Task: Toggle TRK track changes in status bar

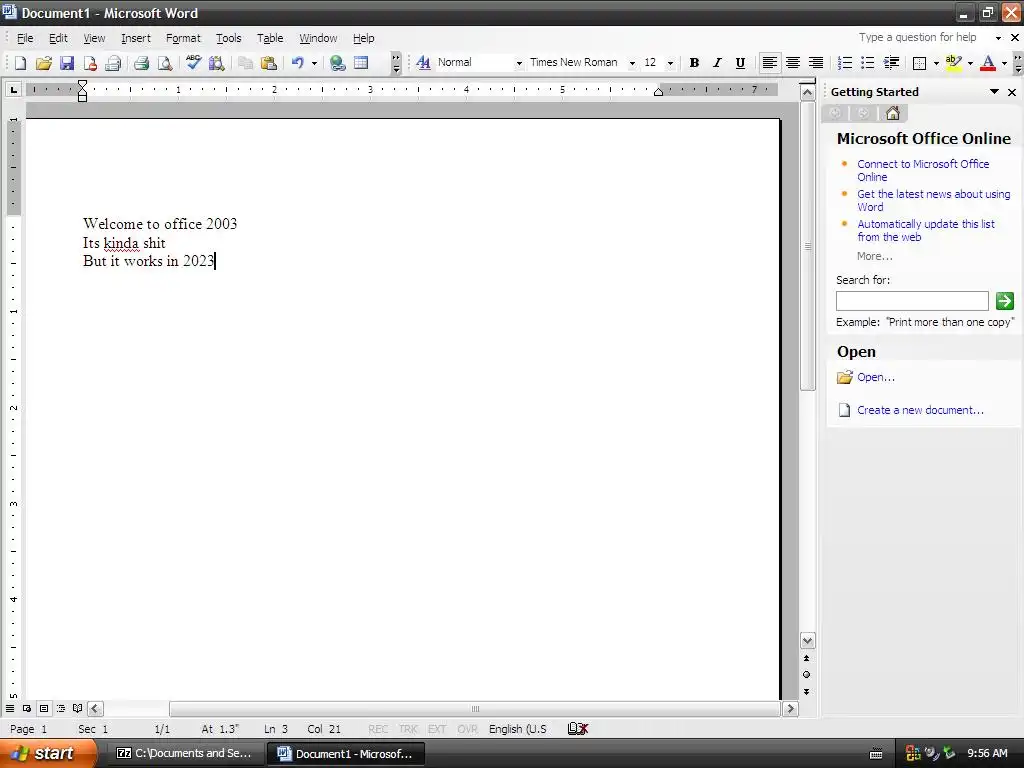Action: point(408,729)
